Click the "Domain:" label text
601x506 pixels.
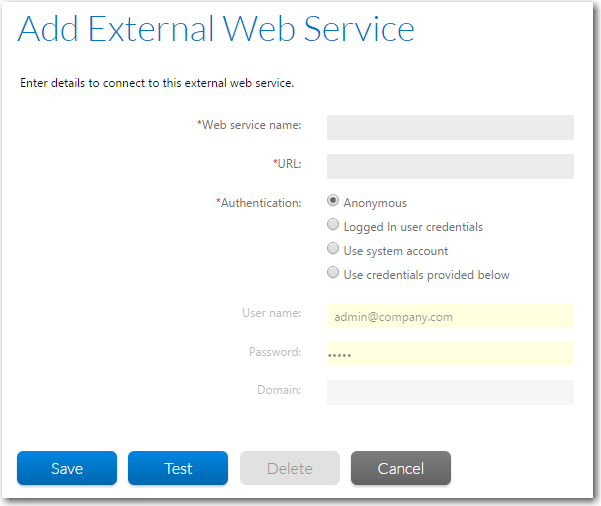pyautogui.click(x=280, y=390)
